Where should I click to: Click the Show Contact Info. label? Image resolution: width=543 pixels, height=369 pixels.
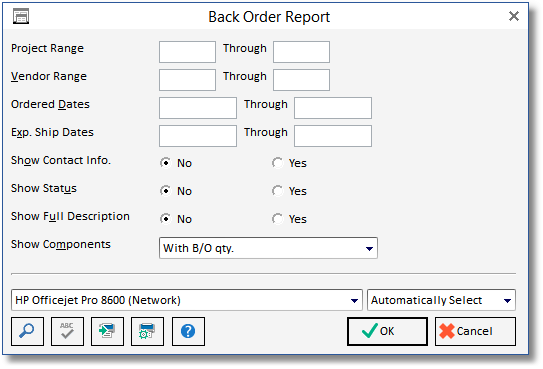[61, 160]
